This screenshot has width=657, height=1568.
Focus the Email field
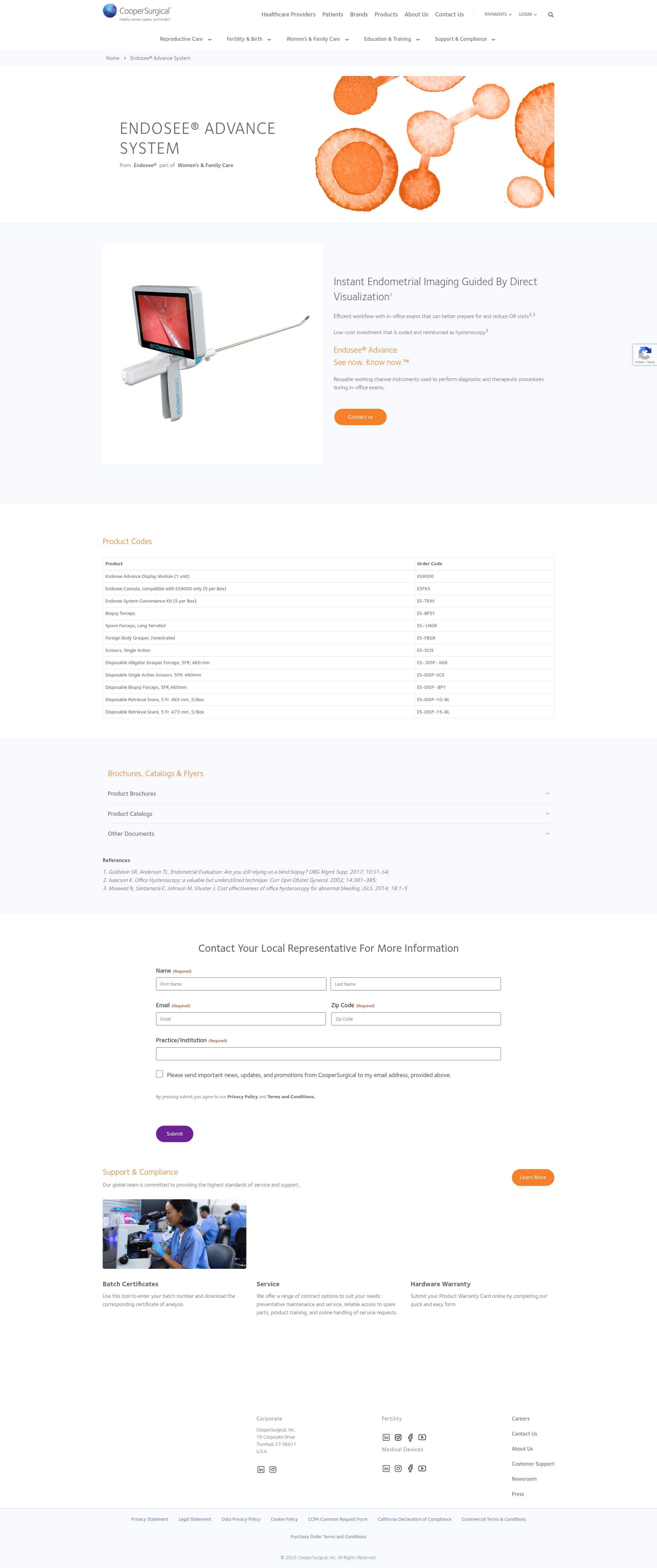[241, 1019]
